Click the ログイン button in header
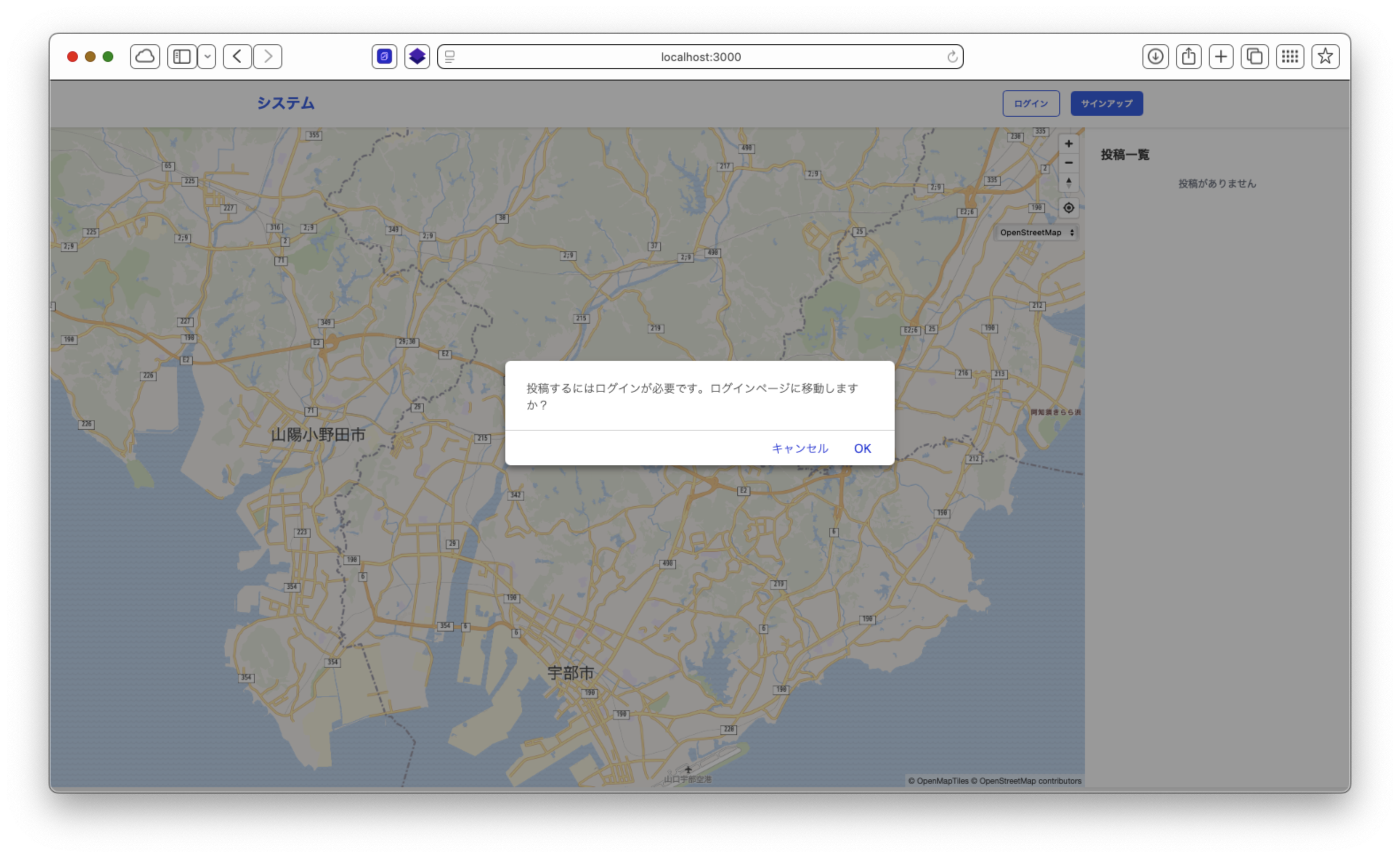Screen dimensions: 1400x858 [x=1031, y=103]
